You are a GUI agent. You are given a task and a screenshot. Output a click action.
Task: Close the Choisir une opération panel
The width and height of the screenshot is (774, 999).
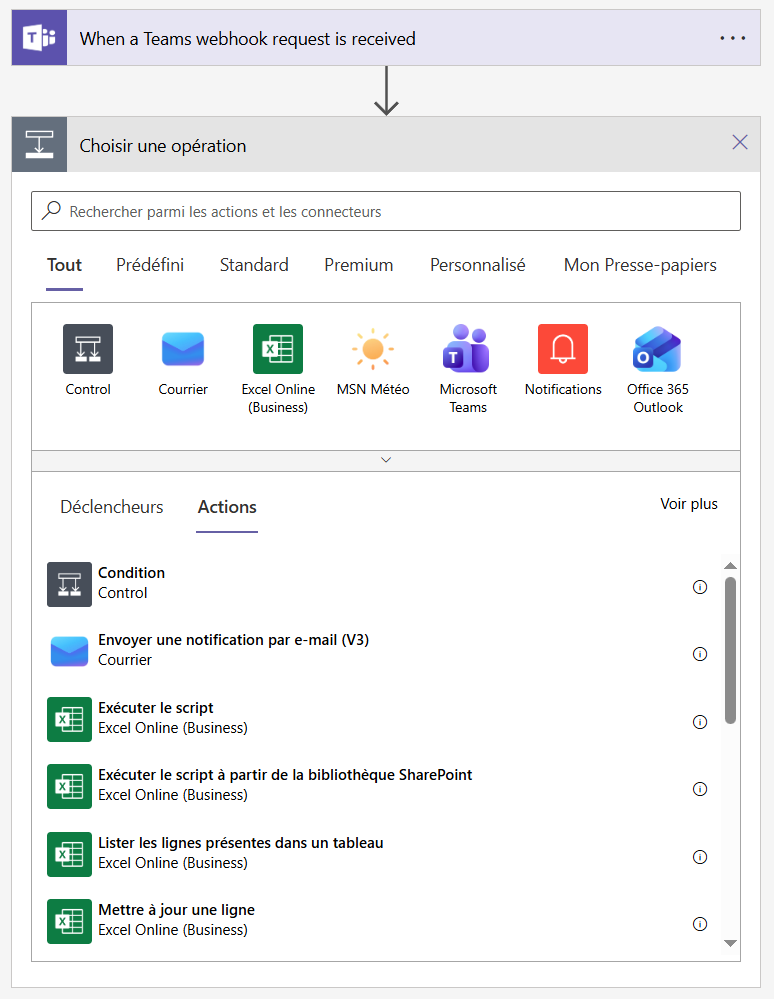point(740,142)
